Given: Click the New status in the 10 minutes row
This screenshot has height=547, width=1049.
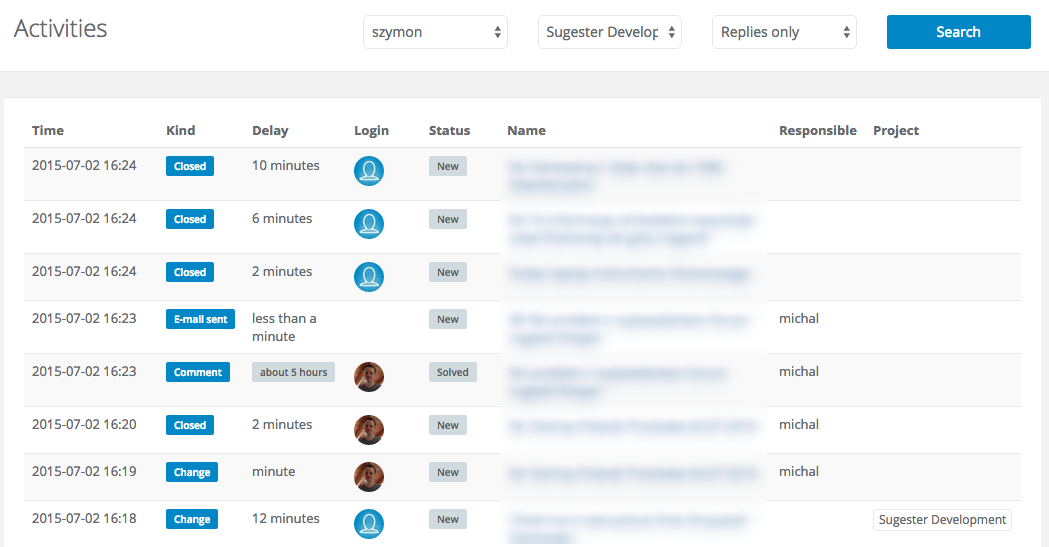Looking at the screenshot, I should (448, 167).
